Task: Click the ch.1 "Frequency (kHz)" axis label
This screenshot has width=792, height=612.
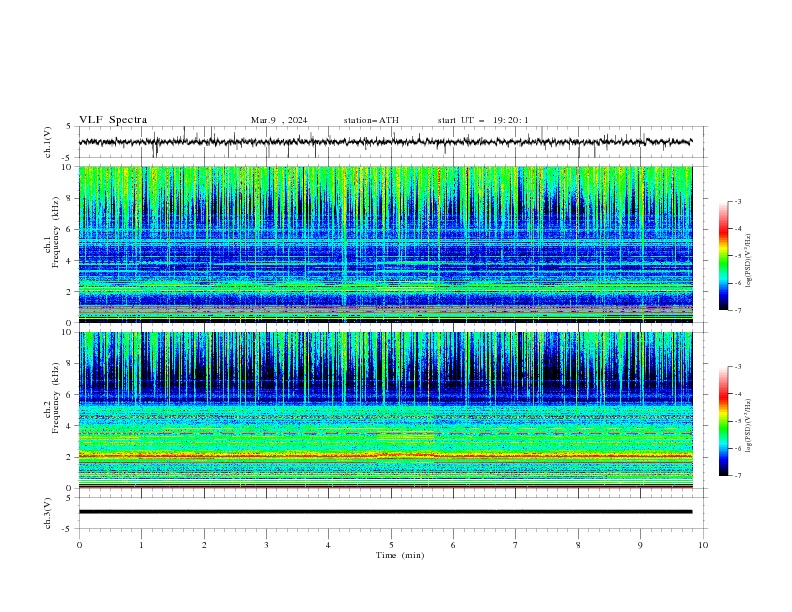Action: [55, 232]
